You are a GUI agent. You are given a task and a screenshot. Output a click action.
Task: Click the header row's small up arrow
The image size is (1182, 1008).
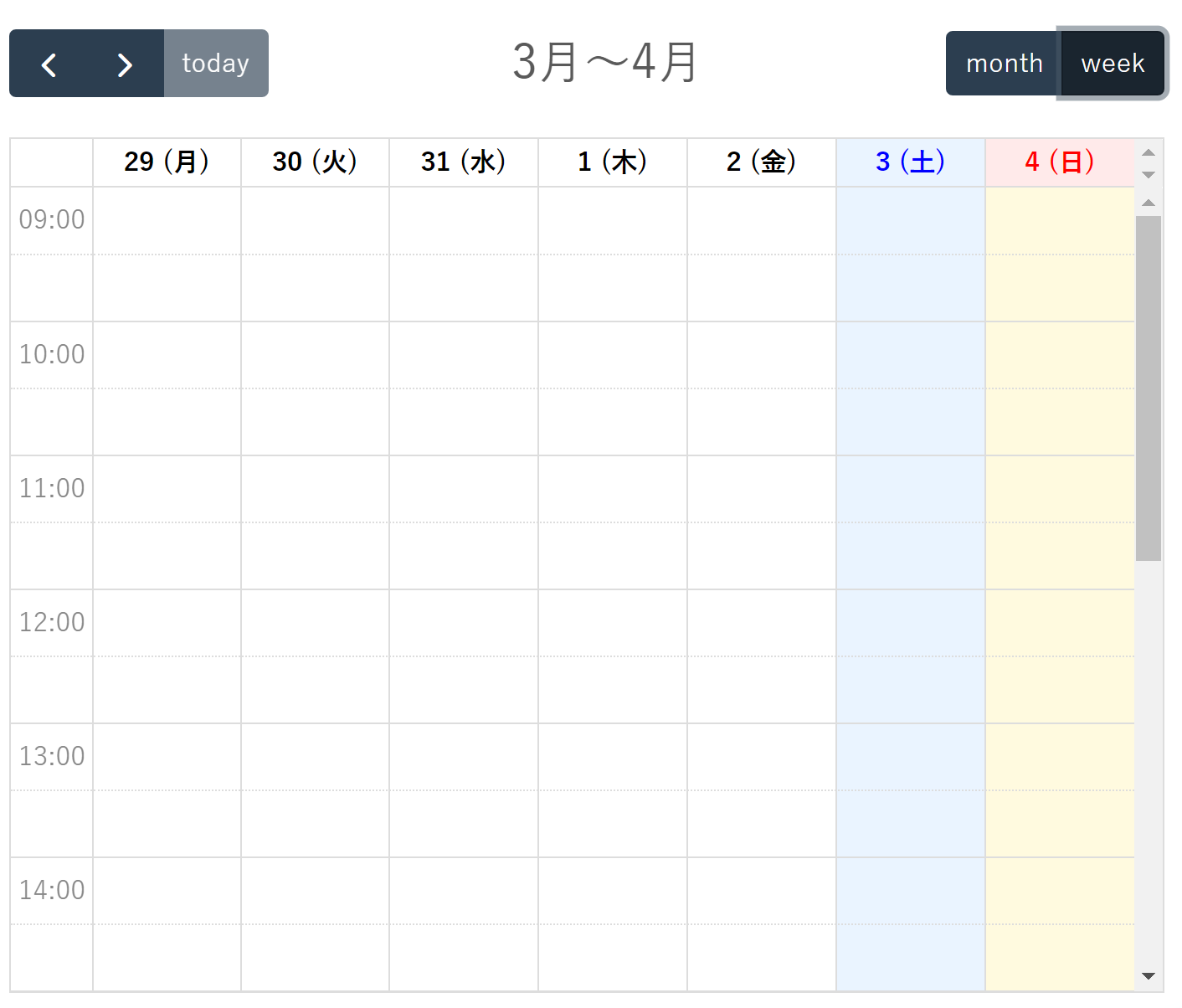1149,152
